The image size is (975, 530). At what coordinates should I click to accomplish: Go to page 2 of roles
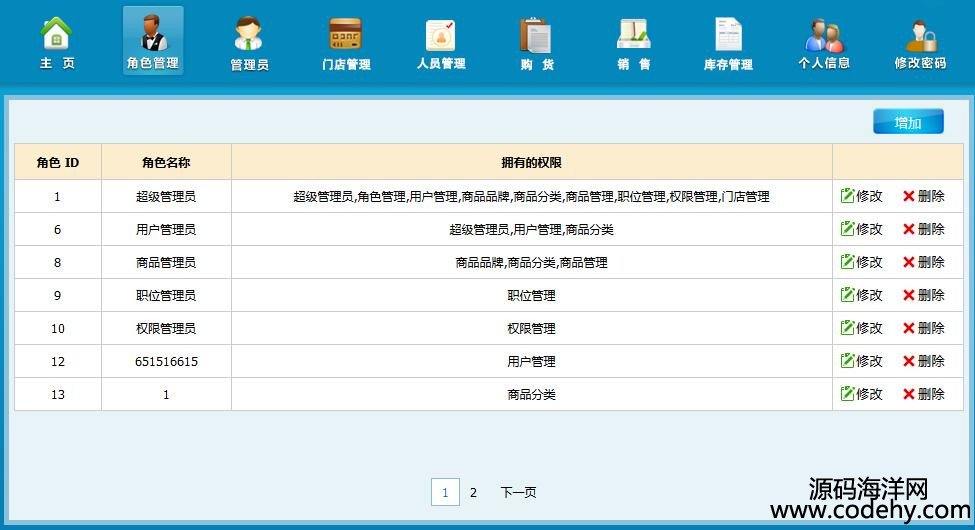point(473,492)
